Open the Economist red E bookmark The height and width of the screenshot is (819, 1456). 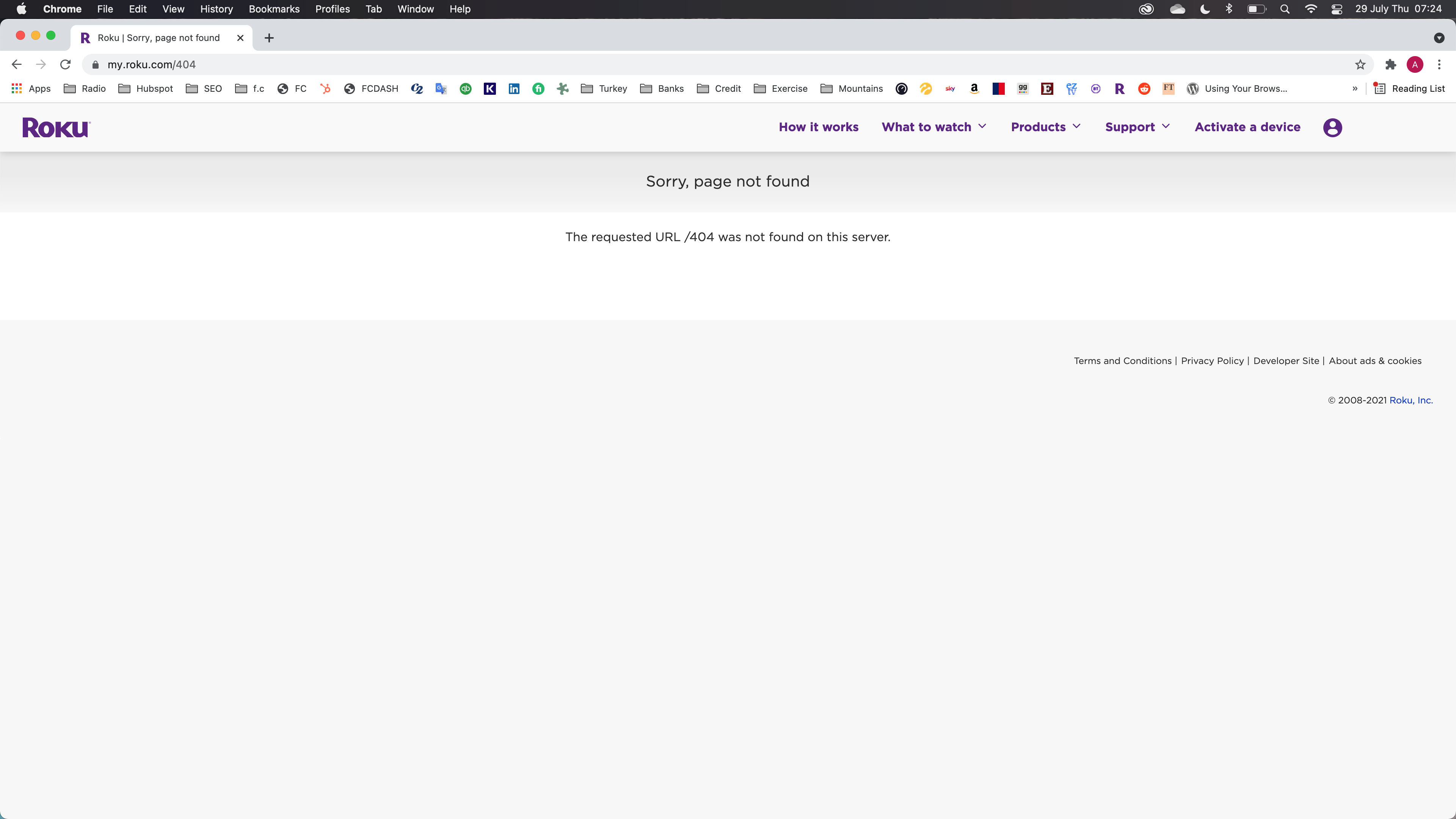coord(1047,89)
